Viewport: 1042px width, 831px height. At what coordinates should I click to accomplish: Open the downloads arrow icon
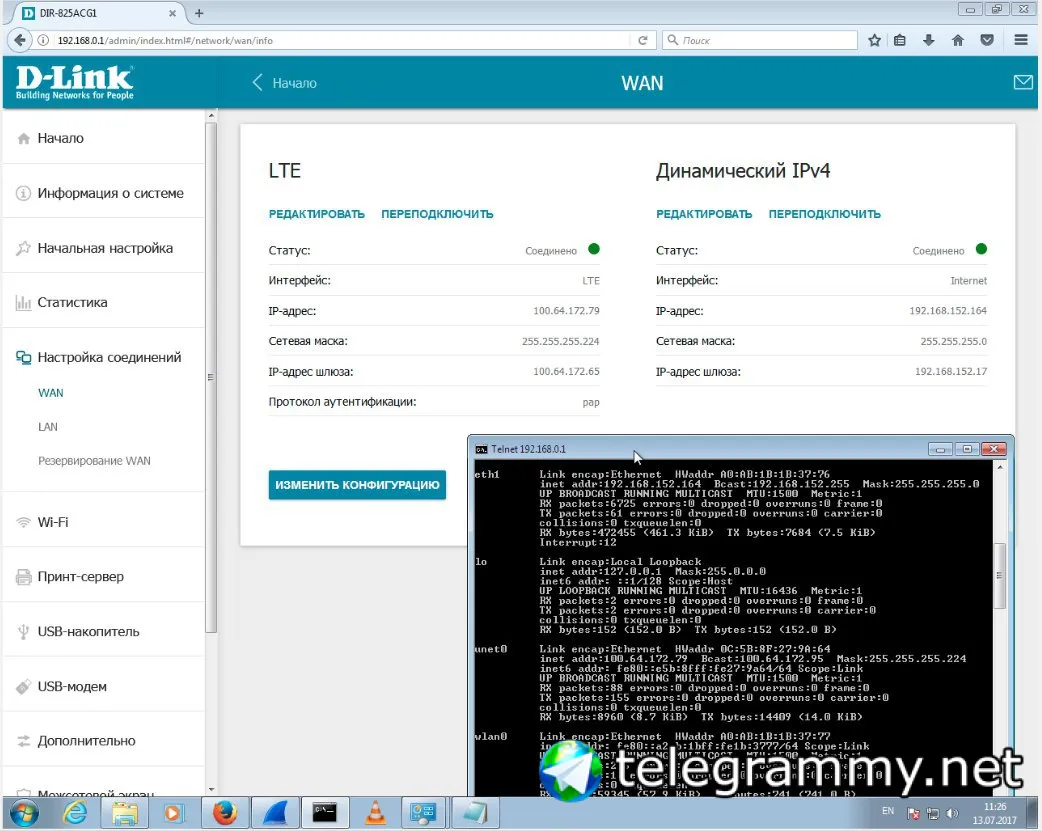tap(928, 40)
